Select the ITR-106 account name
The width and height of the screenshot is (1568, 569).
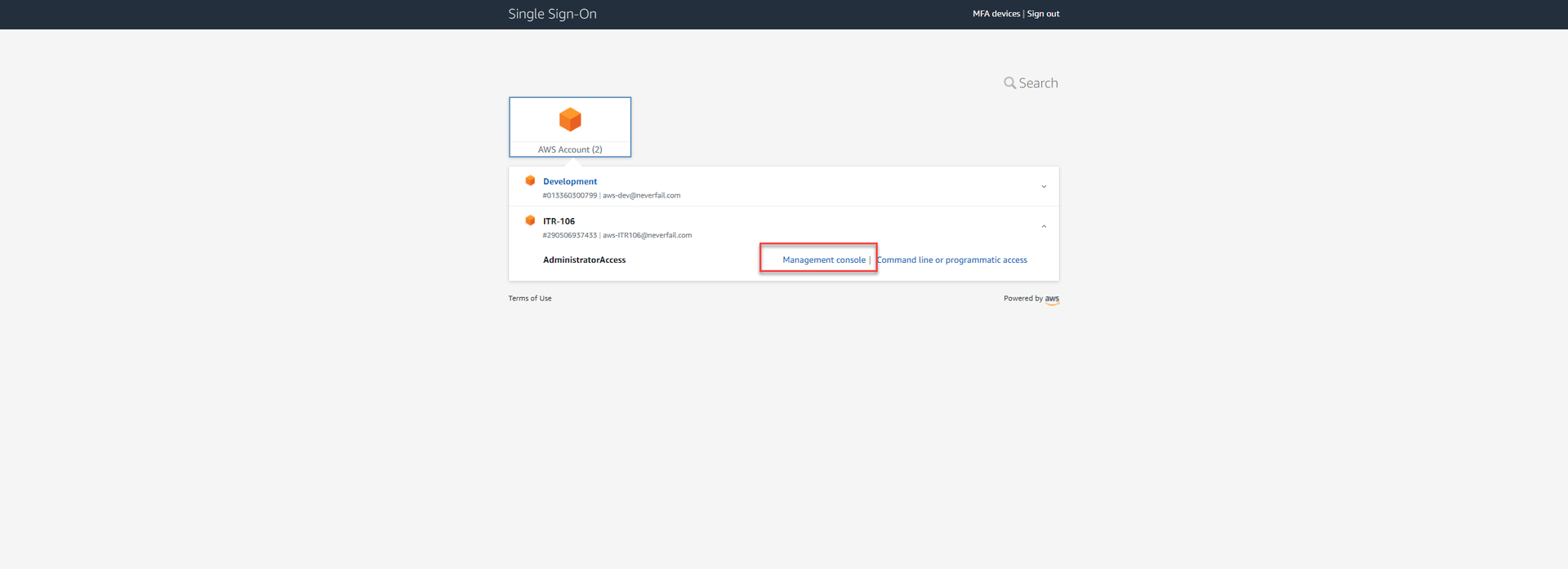(559, 221)
